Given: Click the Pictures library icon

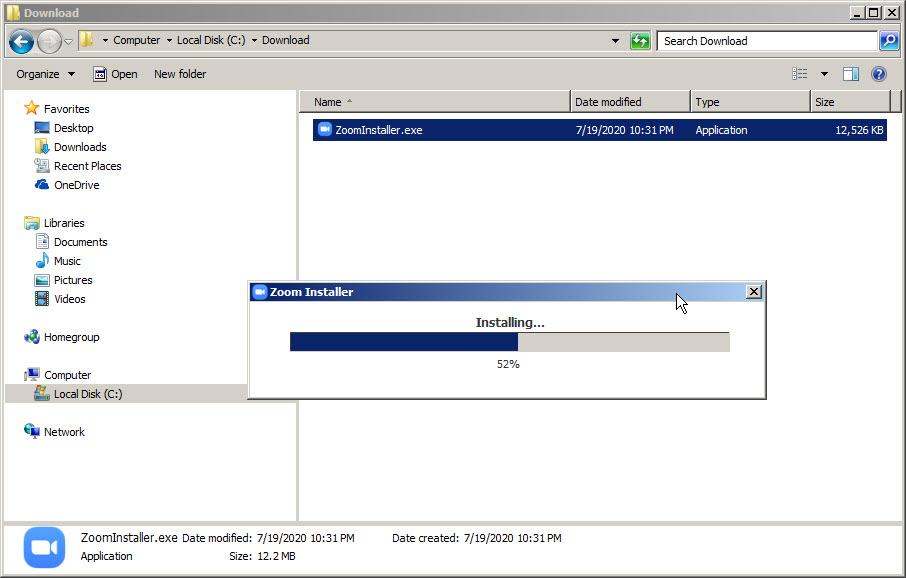Looking at the screenshot, I should click(42, 280).
